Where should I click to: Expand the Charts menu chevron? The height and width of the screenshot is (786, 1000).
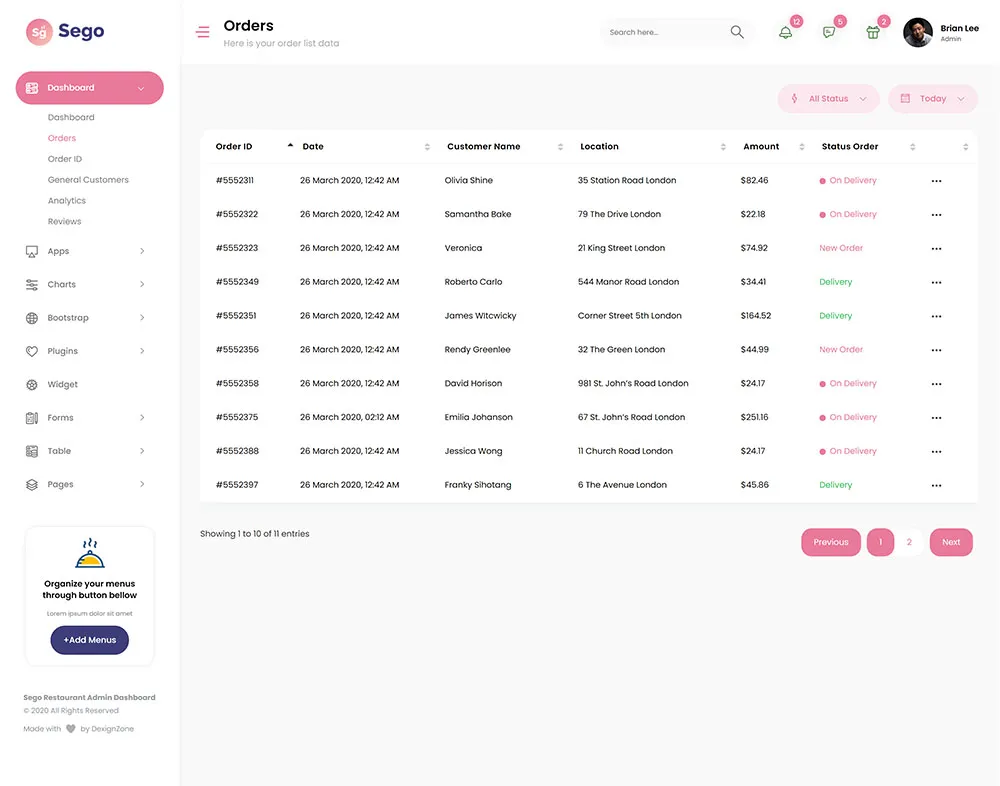pos(142,285)
